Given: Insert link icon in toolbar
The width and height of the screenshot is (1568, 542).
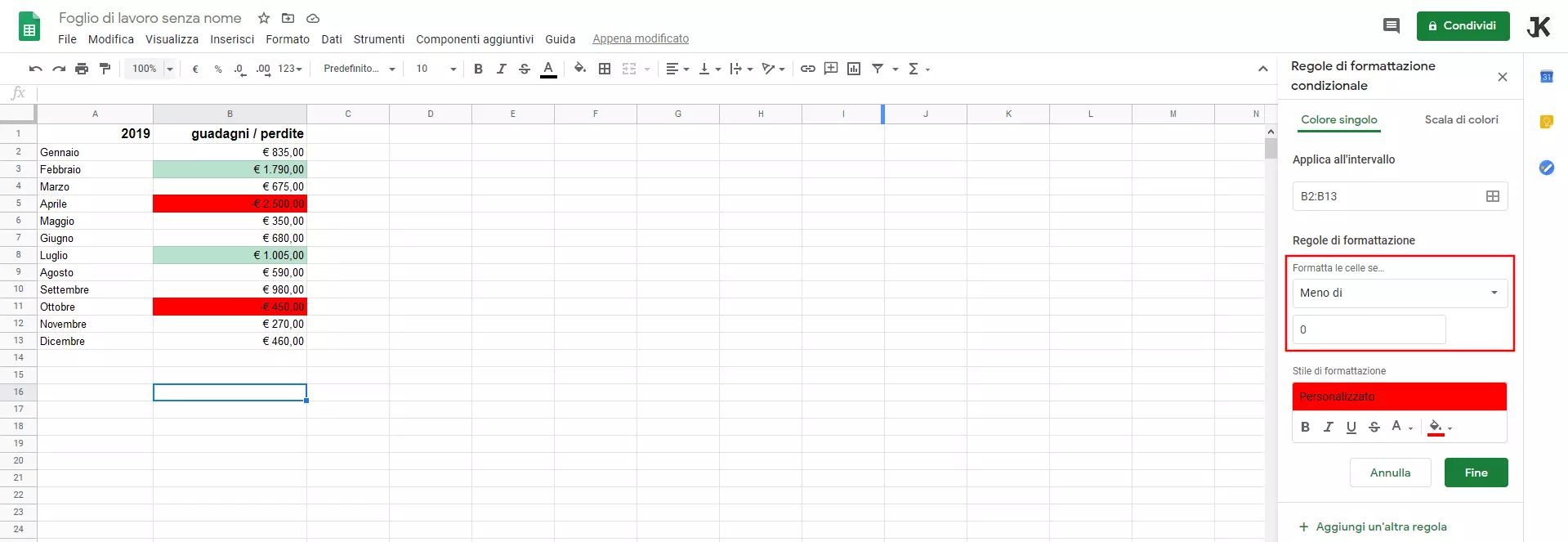Looking at the screenshot, I should click(x=807, y=69).
